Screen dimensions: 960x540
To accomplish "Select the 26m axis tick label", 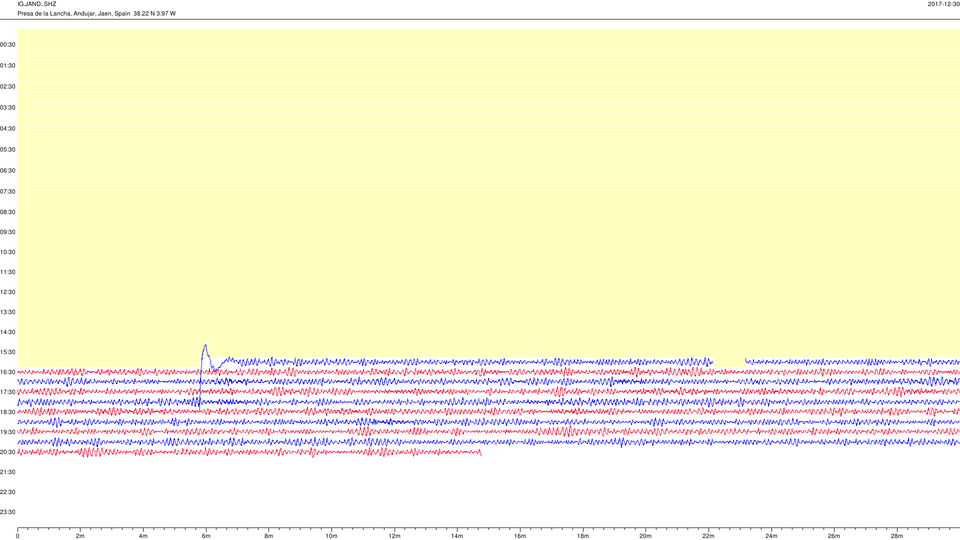I will pos(834,536).
